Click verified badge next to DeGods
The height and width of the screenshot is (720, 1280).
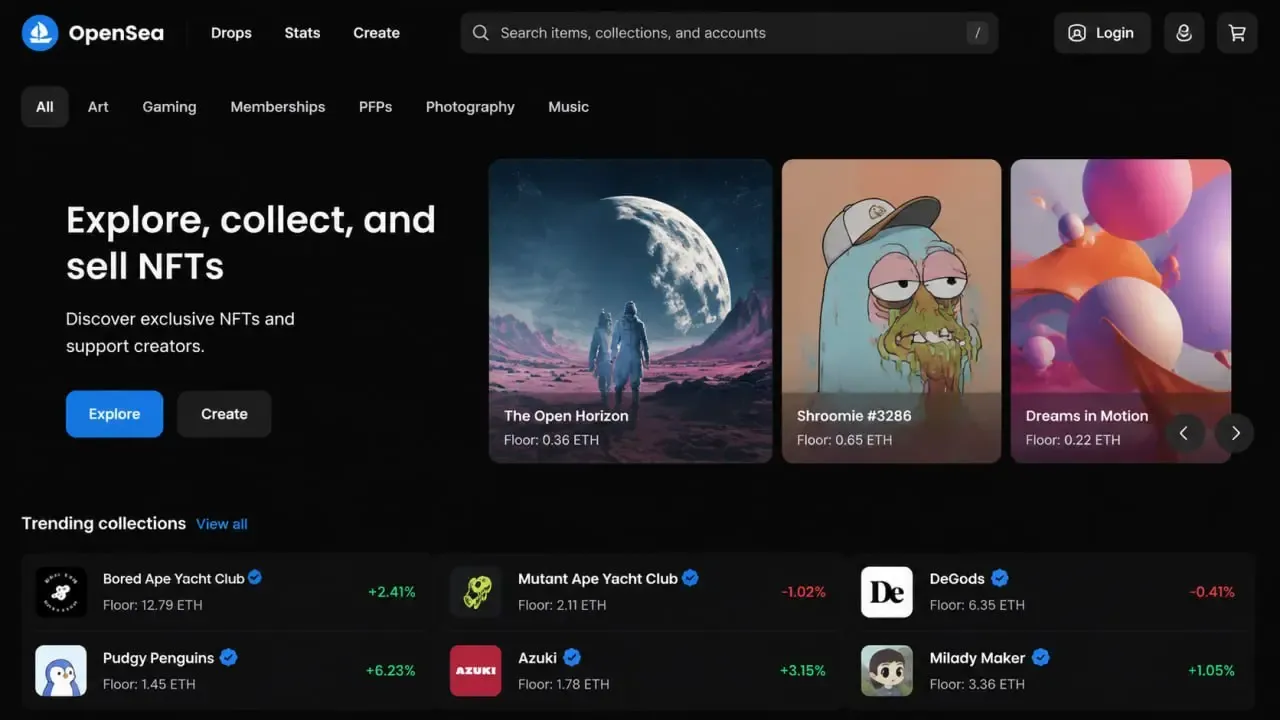coord(1000,578)
